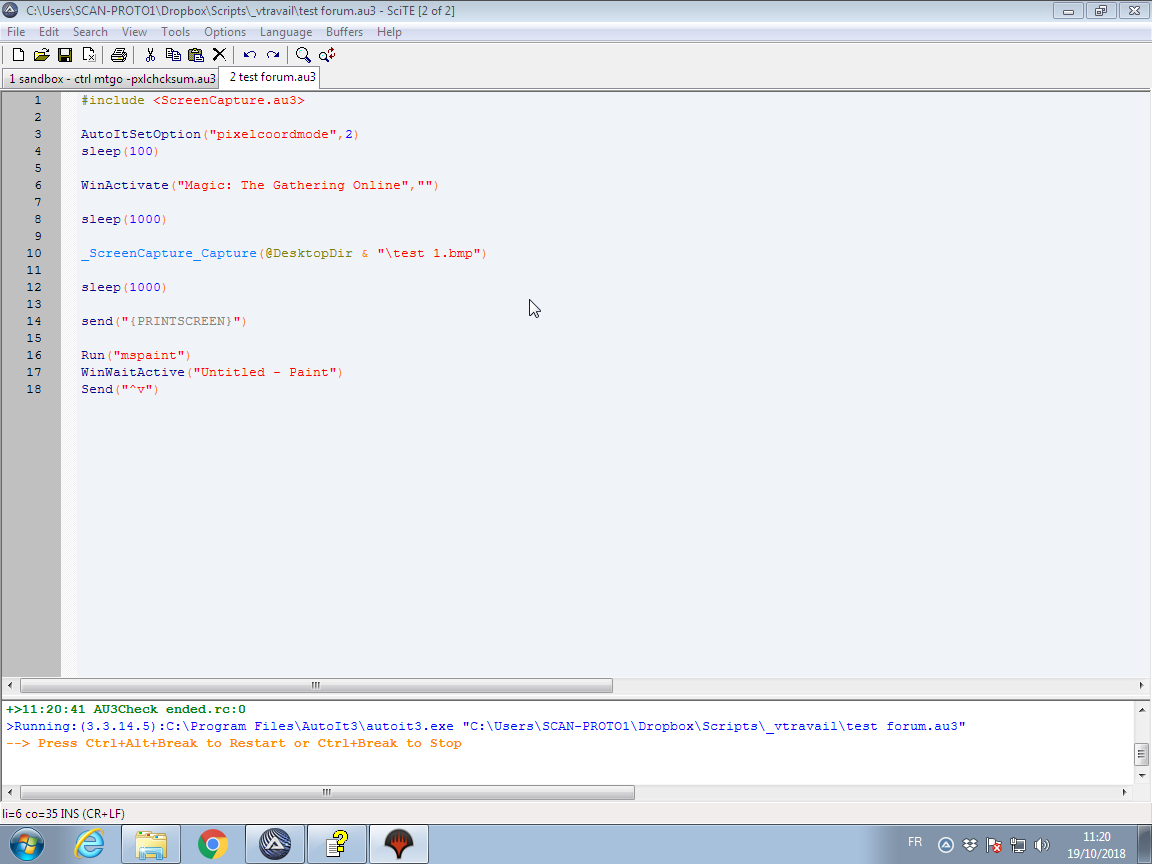Click the volume speaker icon in system tray
The width and height of the screenshot is (1152, 864).
point(1041,845)
